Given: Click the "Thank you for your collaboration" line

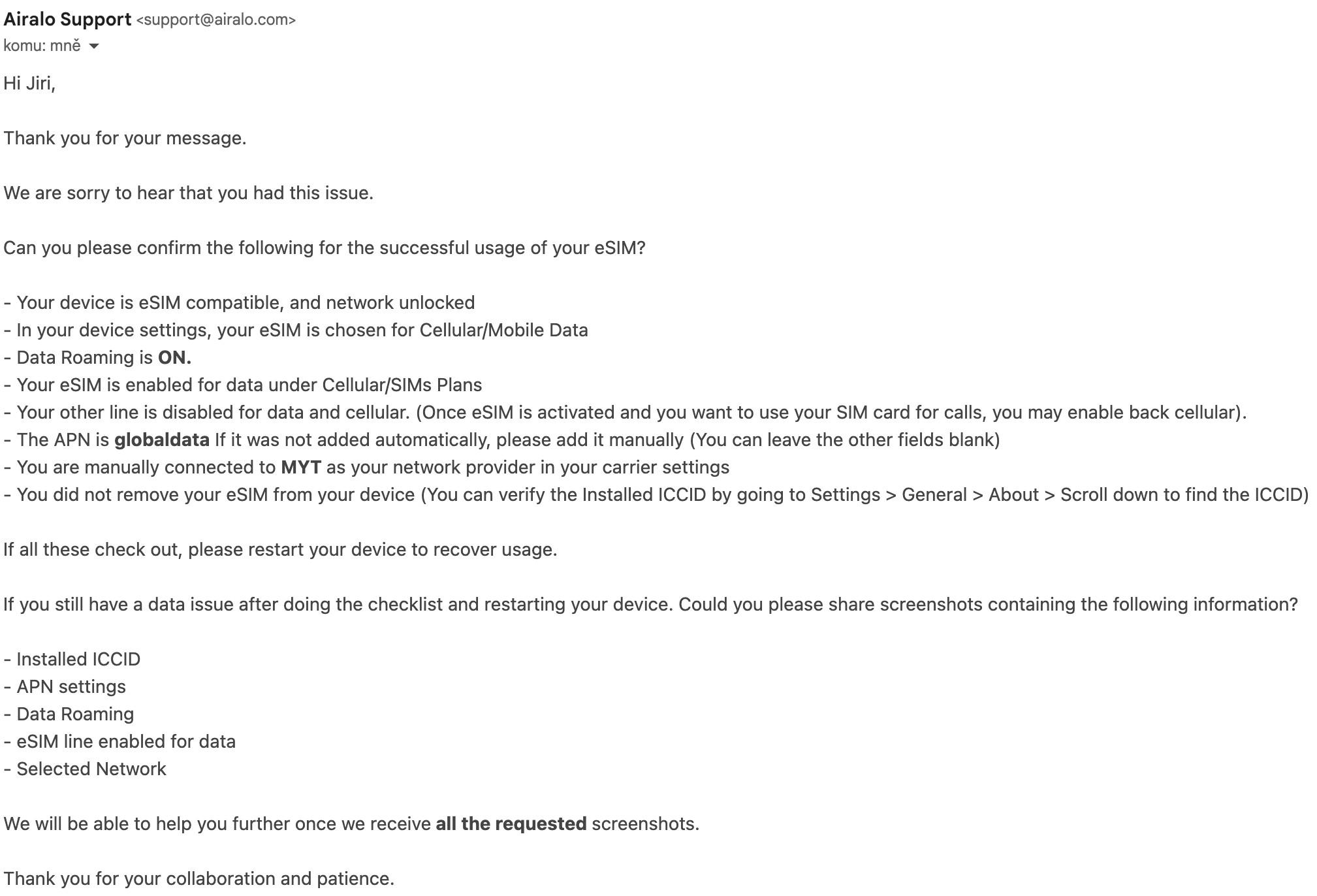Looking at the screenshot, I should pos(198,879).
